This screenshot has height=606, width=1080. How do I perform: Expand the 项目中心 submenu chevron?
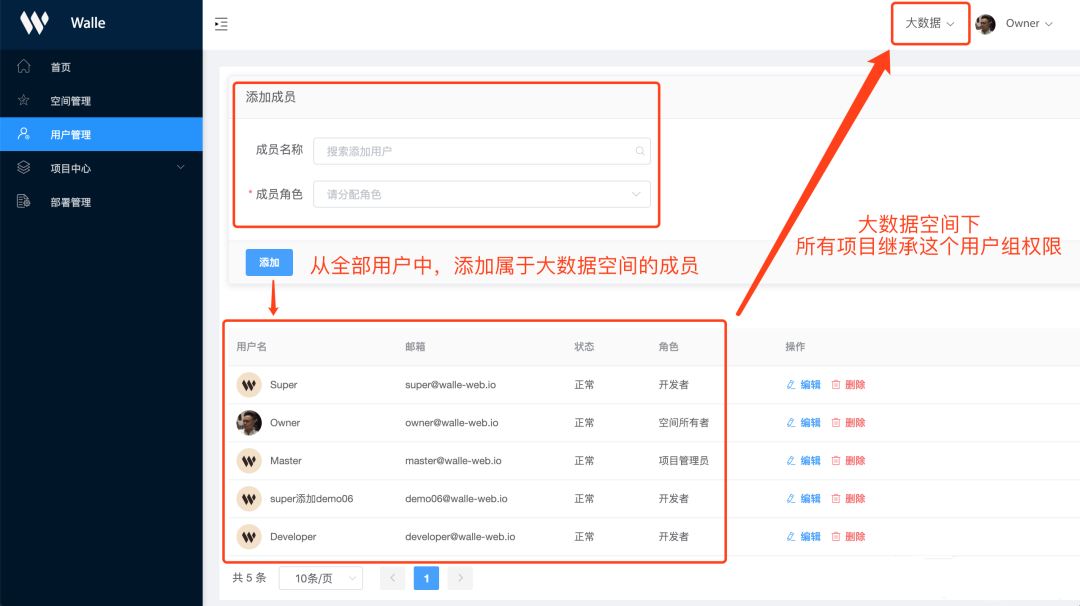[x=180, y=167]
